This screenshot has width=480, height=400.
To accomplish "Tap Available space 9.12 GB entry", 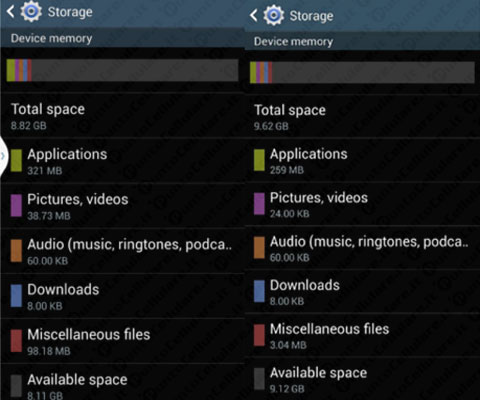I will 362,379.
